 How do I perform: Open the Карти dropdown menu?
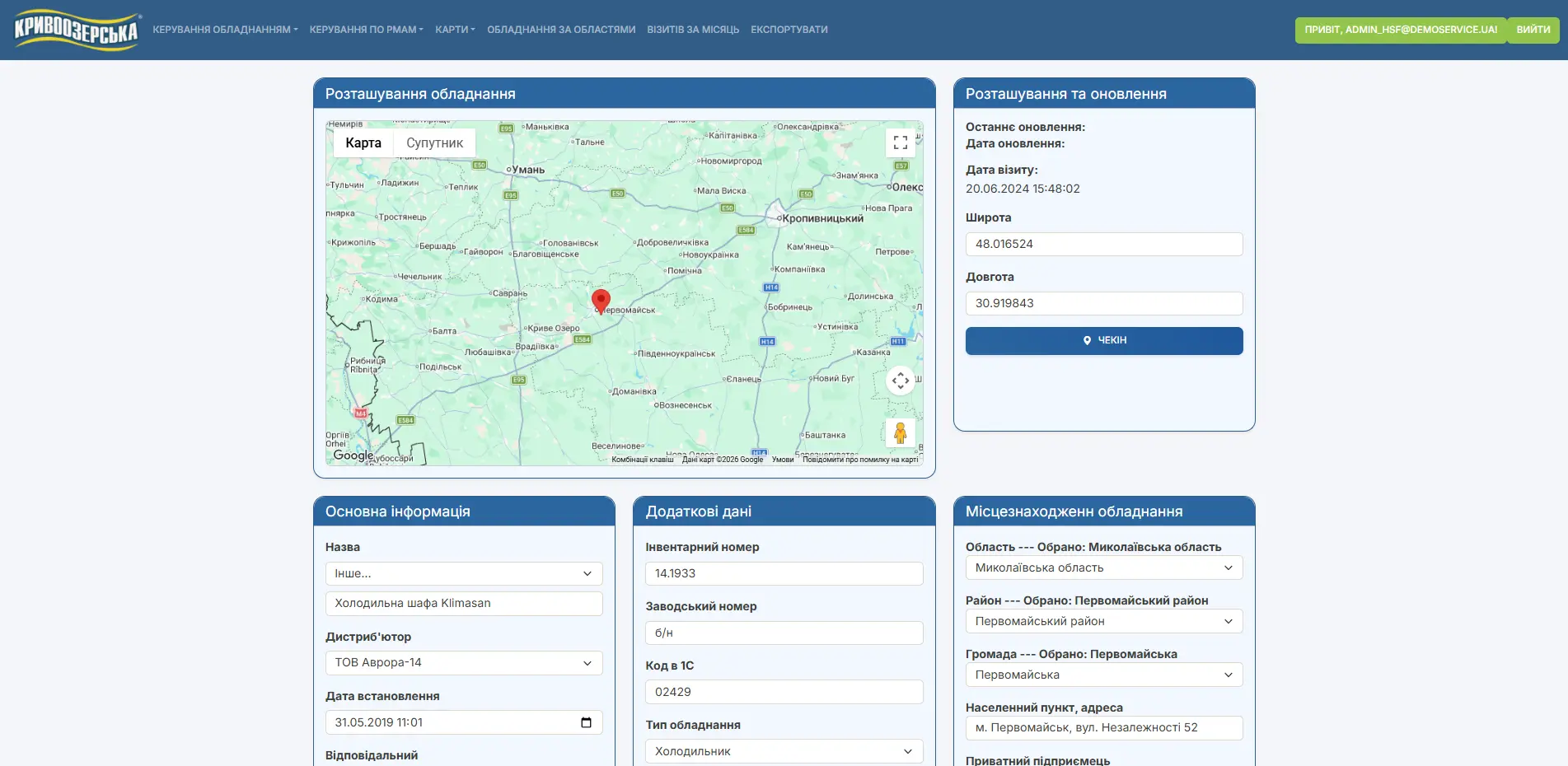pyautogui.click(x=455, y=30)
